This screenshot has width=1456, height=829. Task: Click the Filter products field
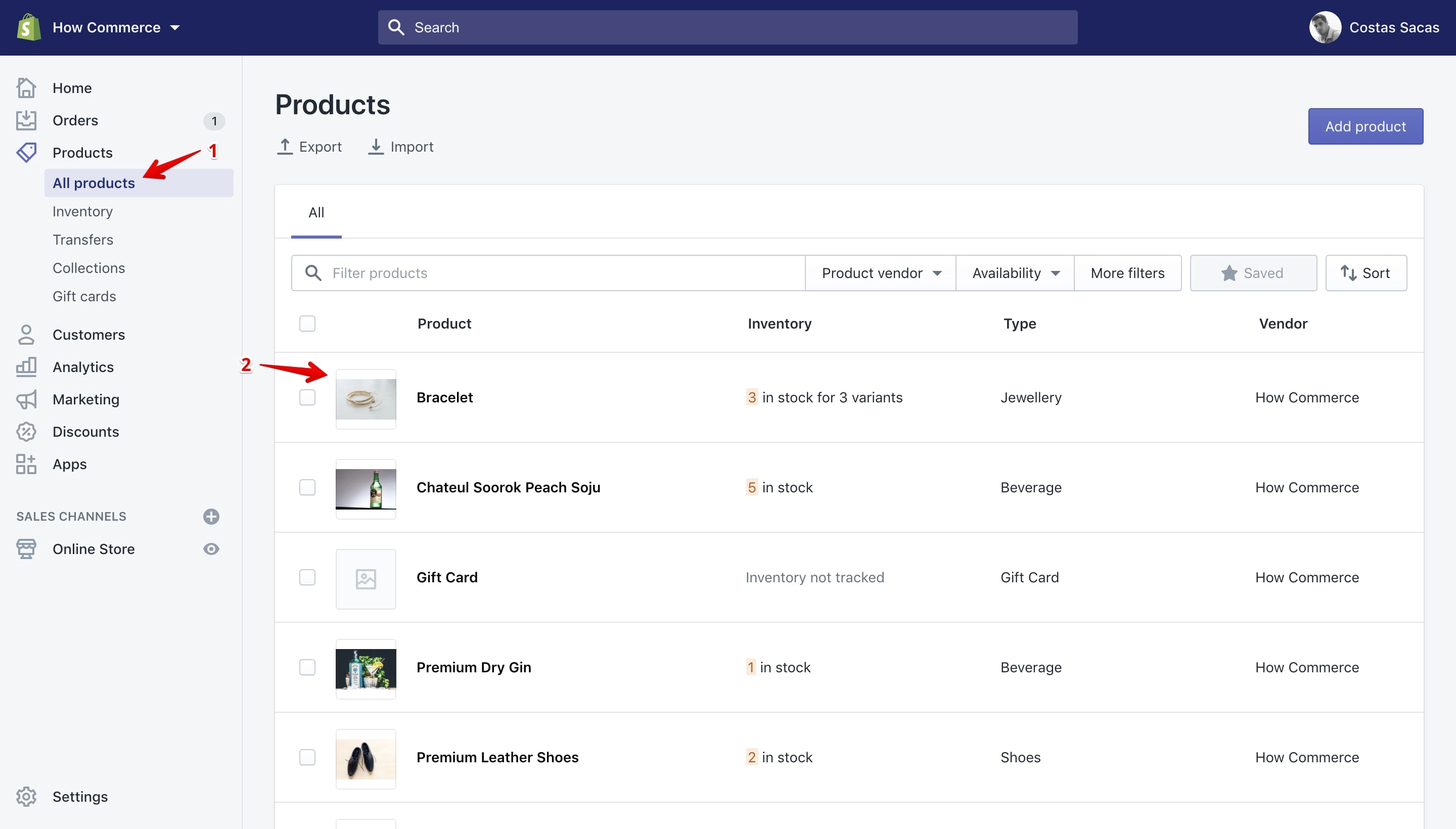pyautogui.click(x=549, y=273)
